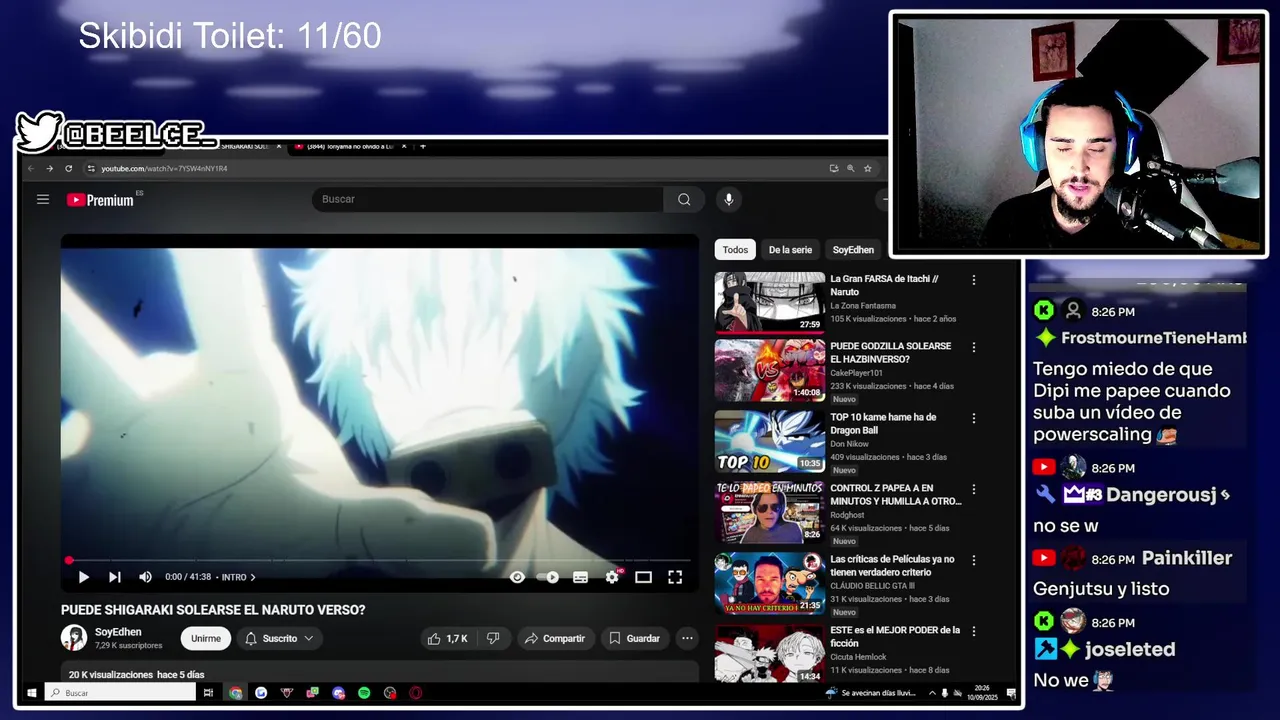Open Las críticas de Películas video title

pos(892,566)
